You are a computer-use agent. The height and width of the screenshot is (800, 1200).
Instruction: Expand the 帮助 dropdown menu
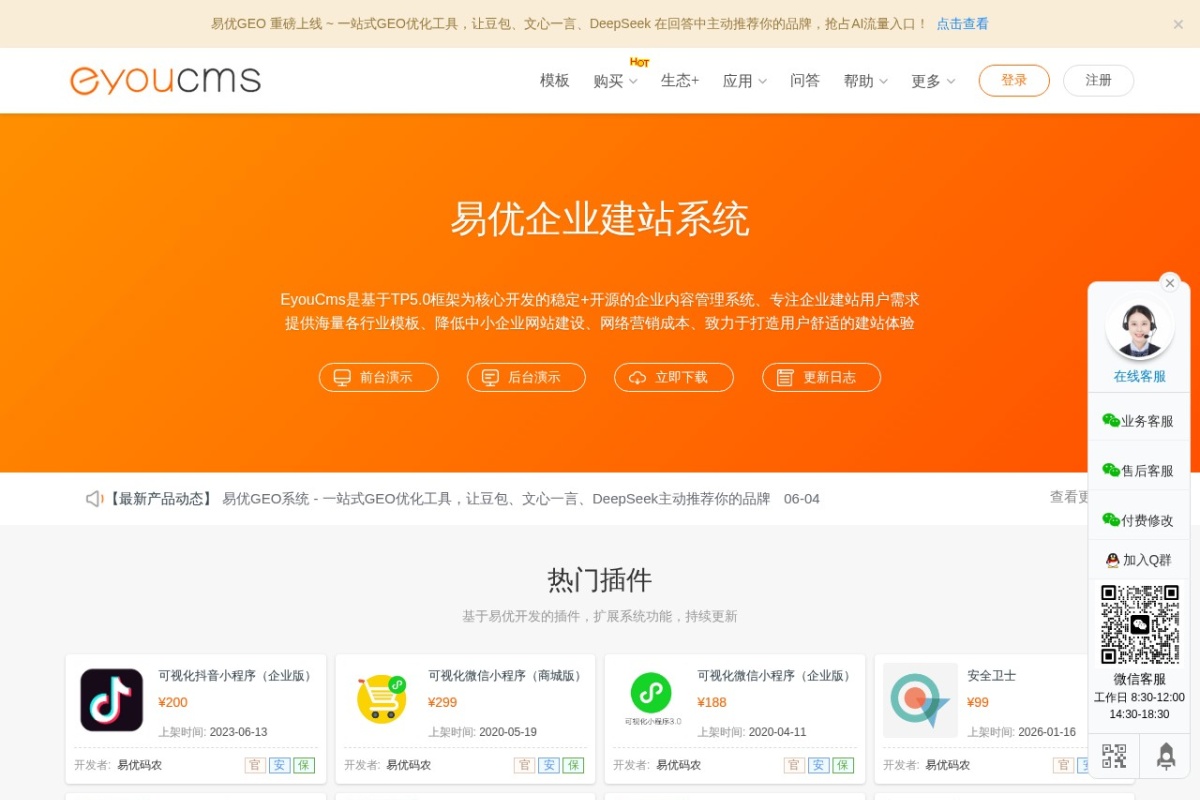click(866, 81)
